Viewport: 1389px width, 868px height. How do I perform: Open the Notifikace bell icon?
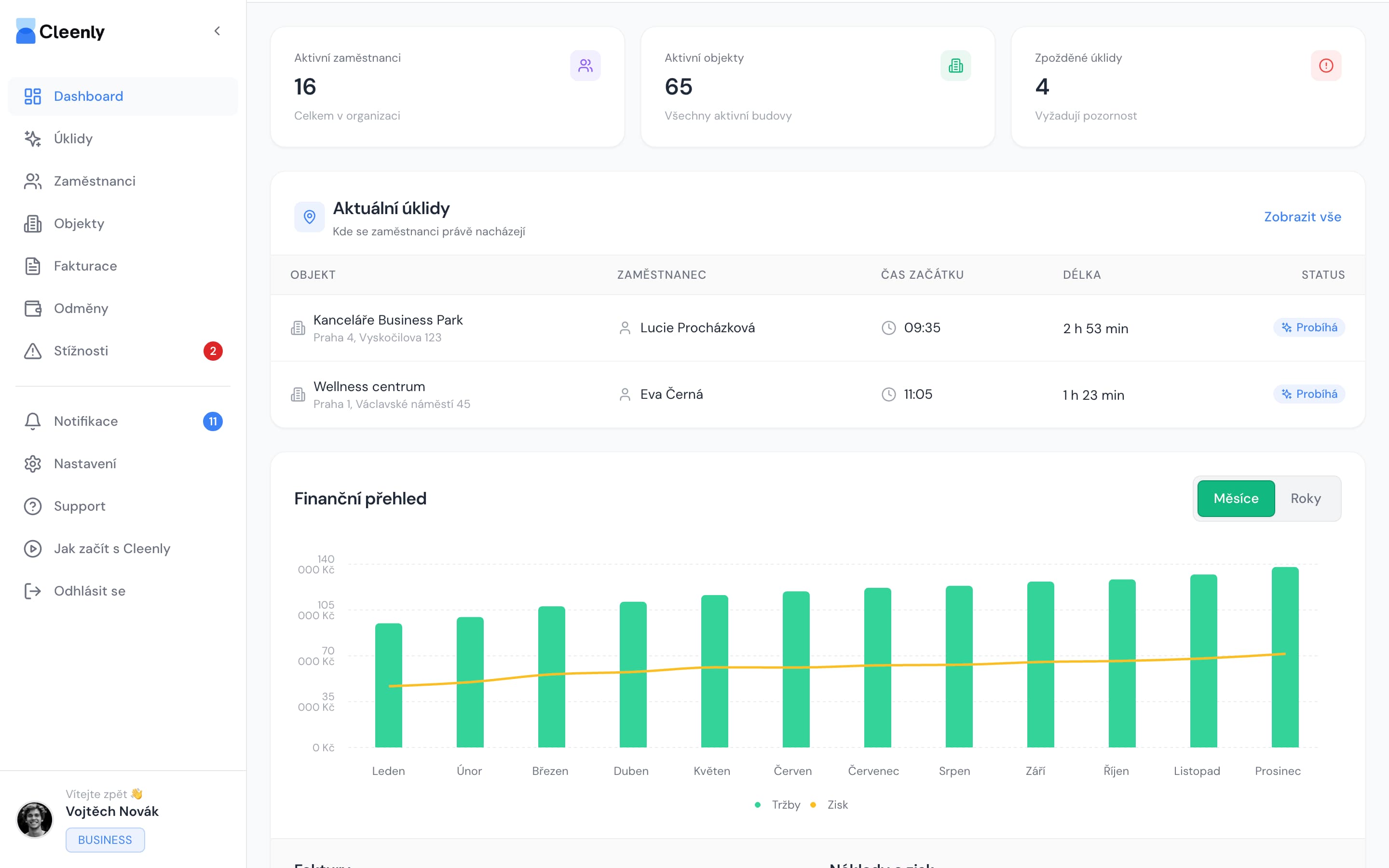point(33,421)
